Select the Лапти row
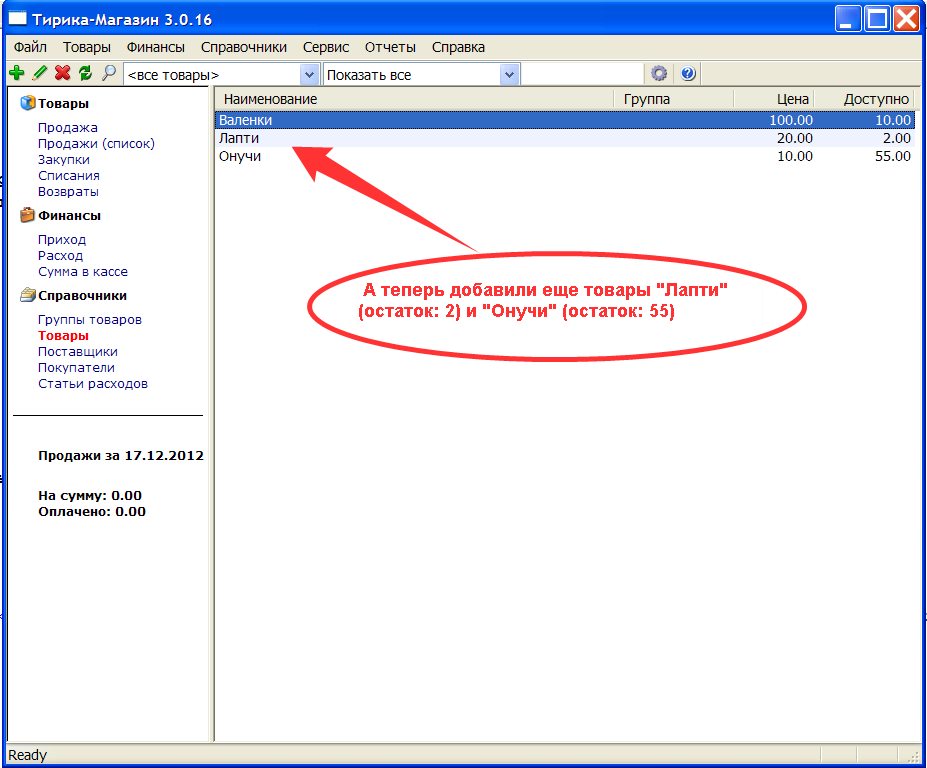Viewport: 927px width, 768px height. click(565, 138)
